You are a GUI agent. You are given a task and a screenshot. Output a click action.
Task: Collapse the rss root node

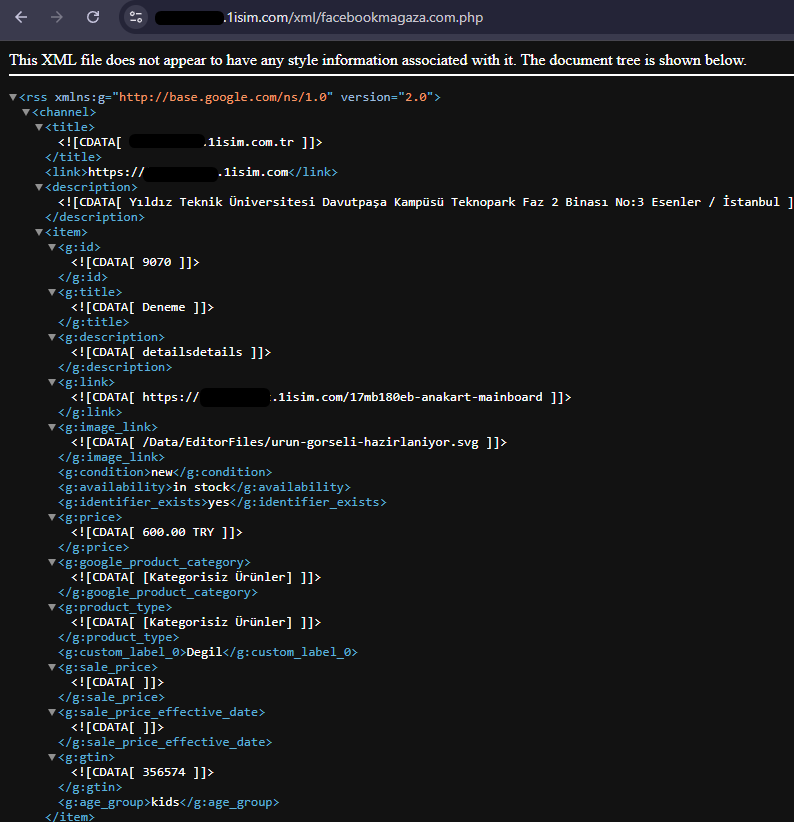click(x=13, y=97)
